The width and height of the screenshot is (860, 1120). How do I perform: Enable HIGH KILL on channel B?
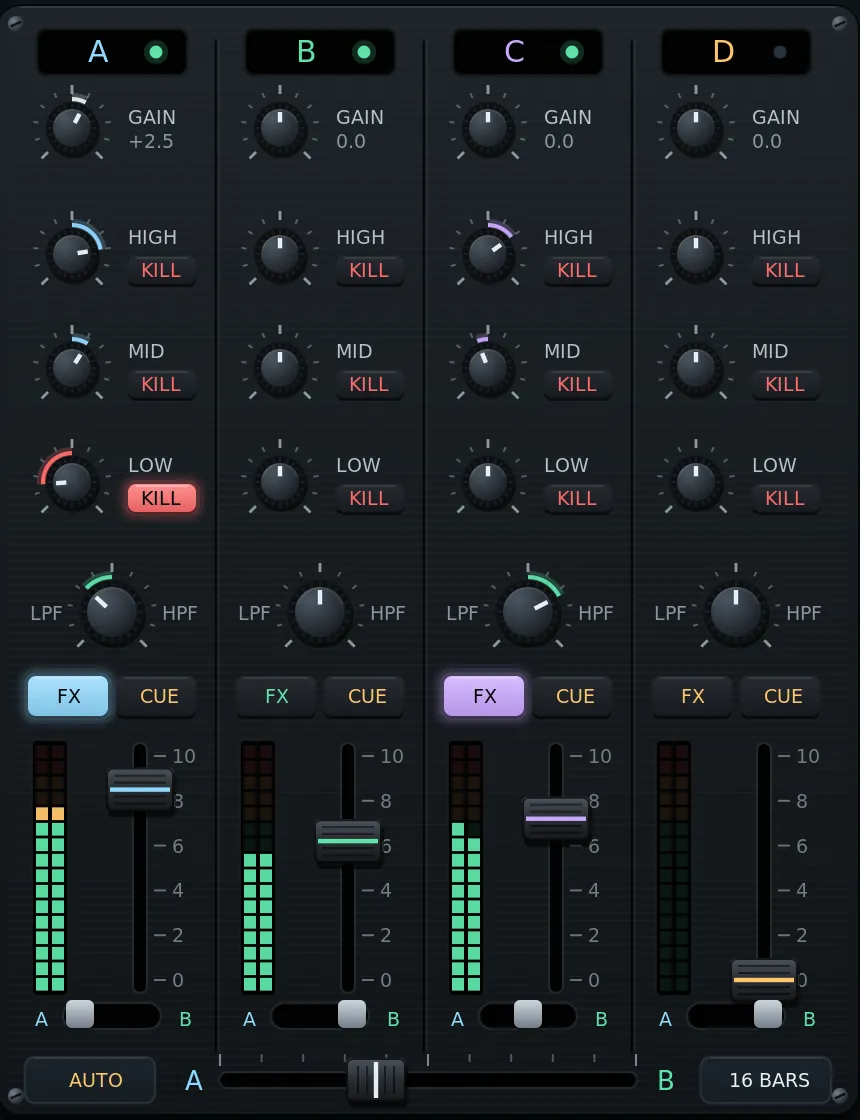[x=369, y=271]
